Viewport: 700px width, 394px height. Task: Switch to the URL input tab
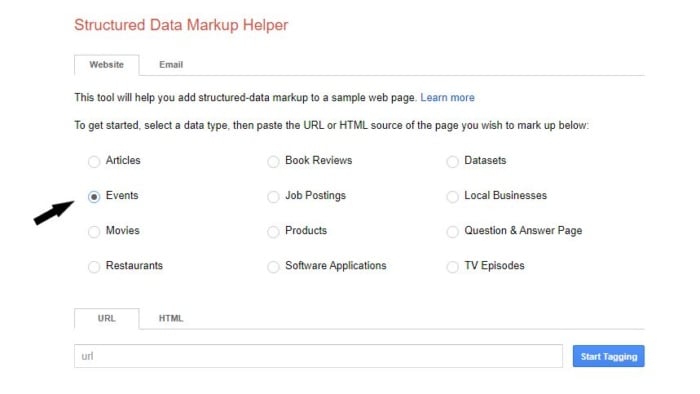point(107,319)
